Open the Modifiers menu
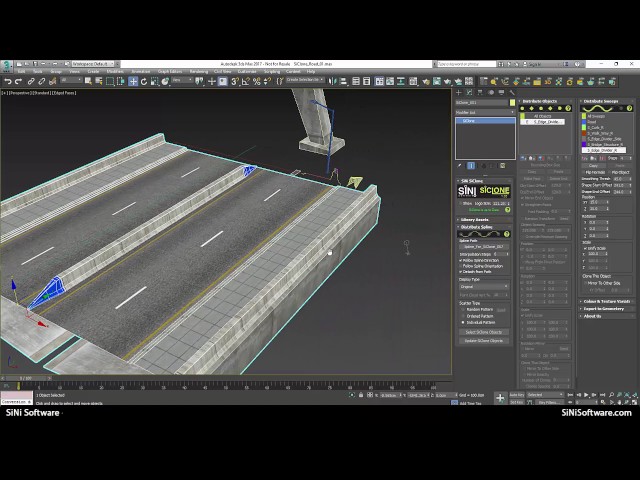Screen dimensions: 640x480 pyautogui.click(x=115, y=71)
